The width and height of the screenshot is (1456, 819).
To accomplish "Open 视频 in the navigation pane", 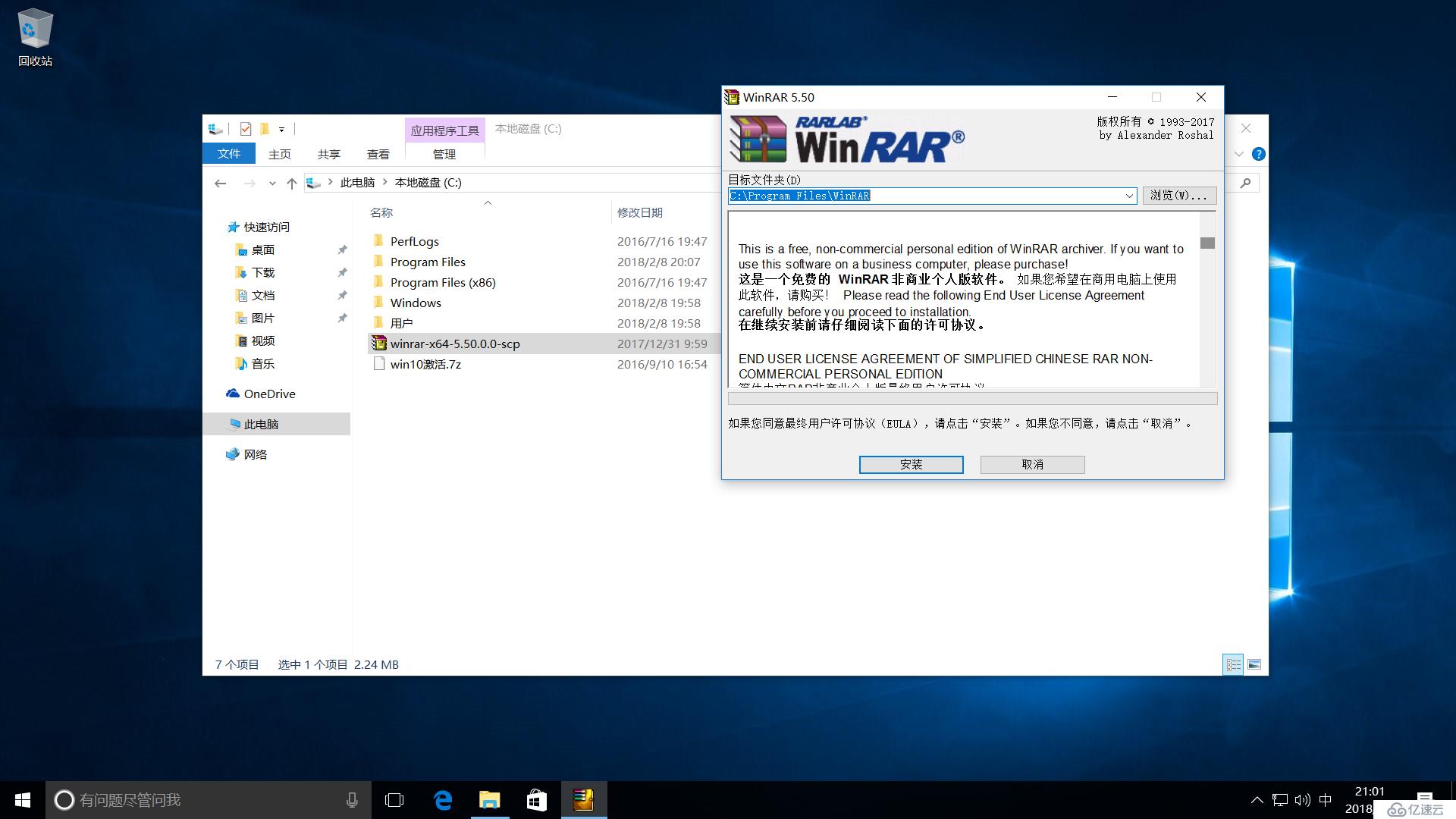I will (262, 340).
